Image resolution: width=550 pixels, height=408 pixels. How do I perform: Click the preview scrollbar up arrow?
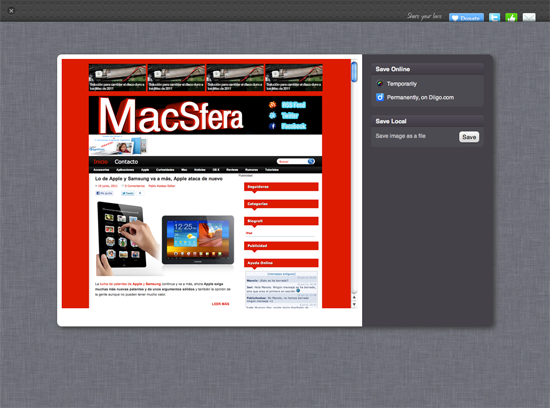tap(354, 297)
